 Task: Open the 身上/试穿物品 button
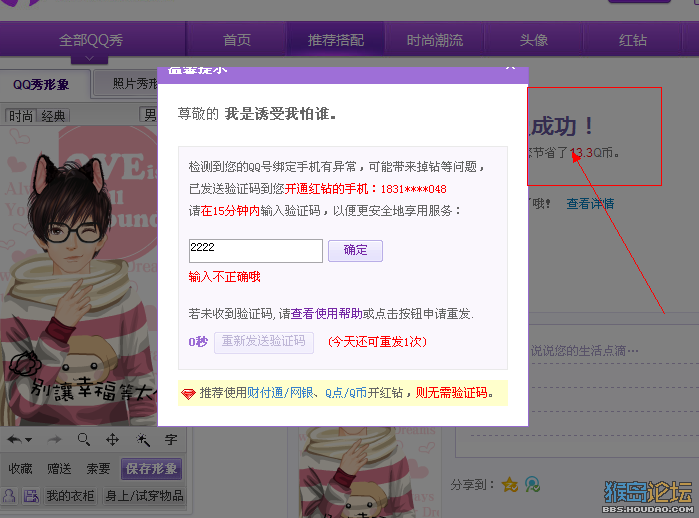pyautogui.click(x=144, y=496)
